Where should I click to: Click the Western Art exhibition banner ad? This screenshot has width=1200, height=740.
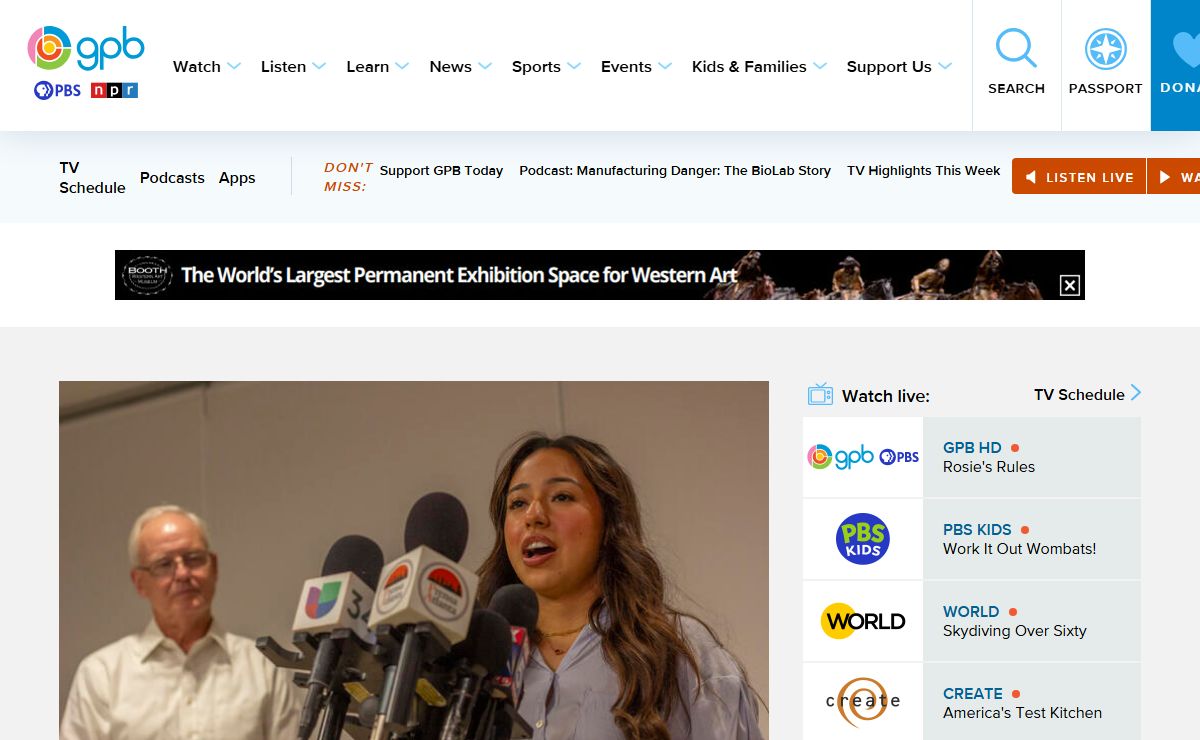point(600,275)
